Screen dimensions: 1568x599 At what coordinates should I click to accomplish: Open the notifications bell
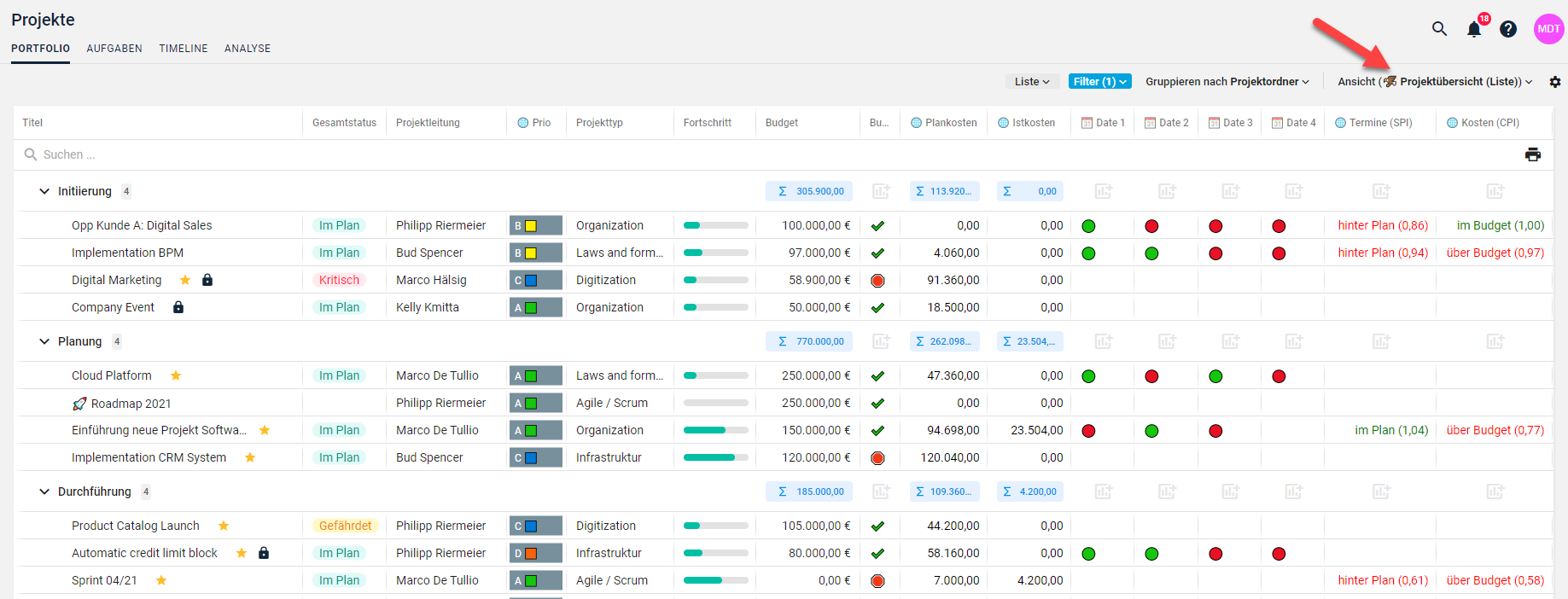tap(1474, 30)
